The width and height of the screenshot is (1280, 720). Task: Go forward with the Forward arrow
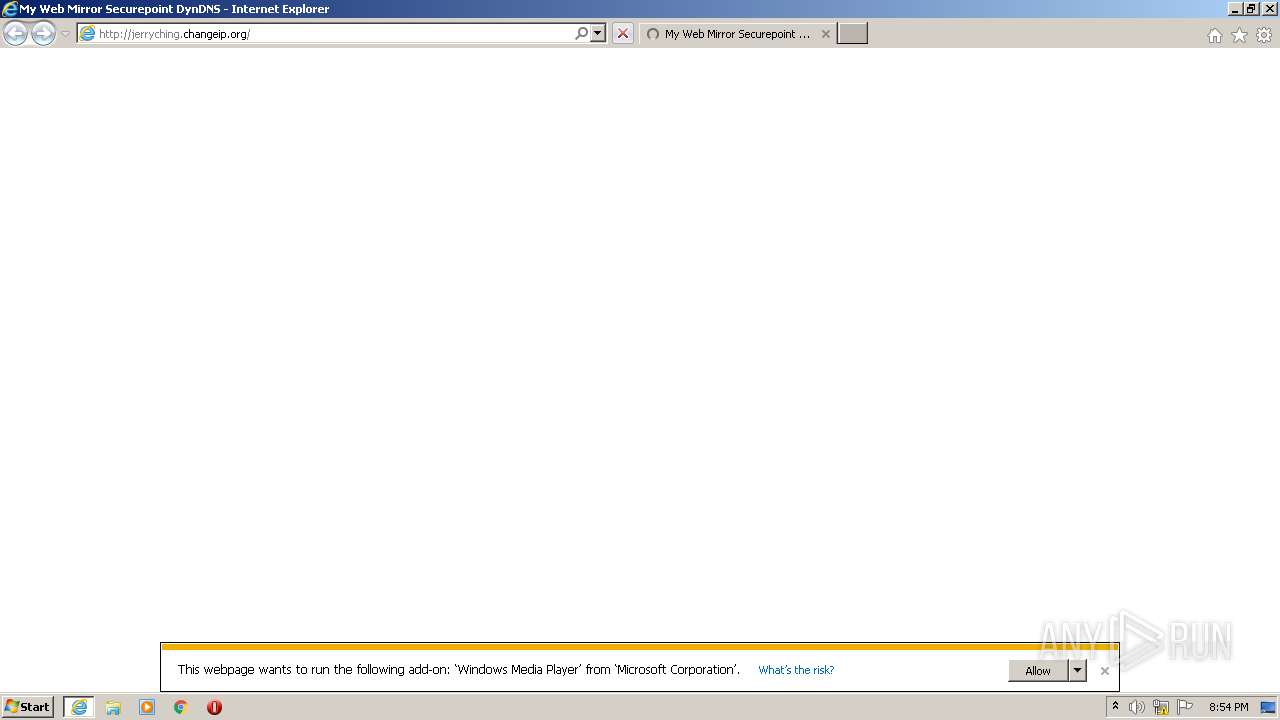43,34
